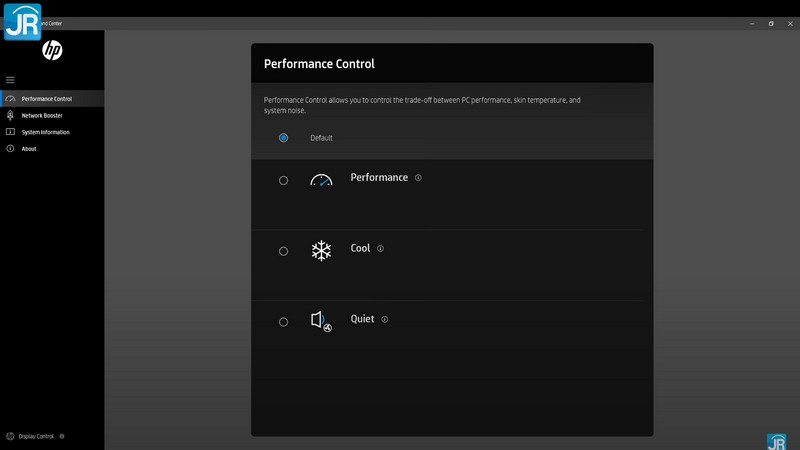800x450 pixels.
Task: Select the Cool mode radio button
Action: [x=283, y=251]
